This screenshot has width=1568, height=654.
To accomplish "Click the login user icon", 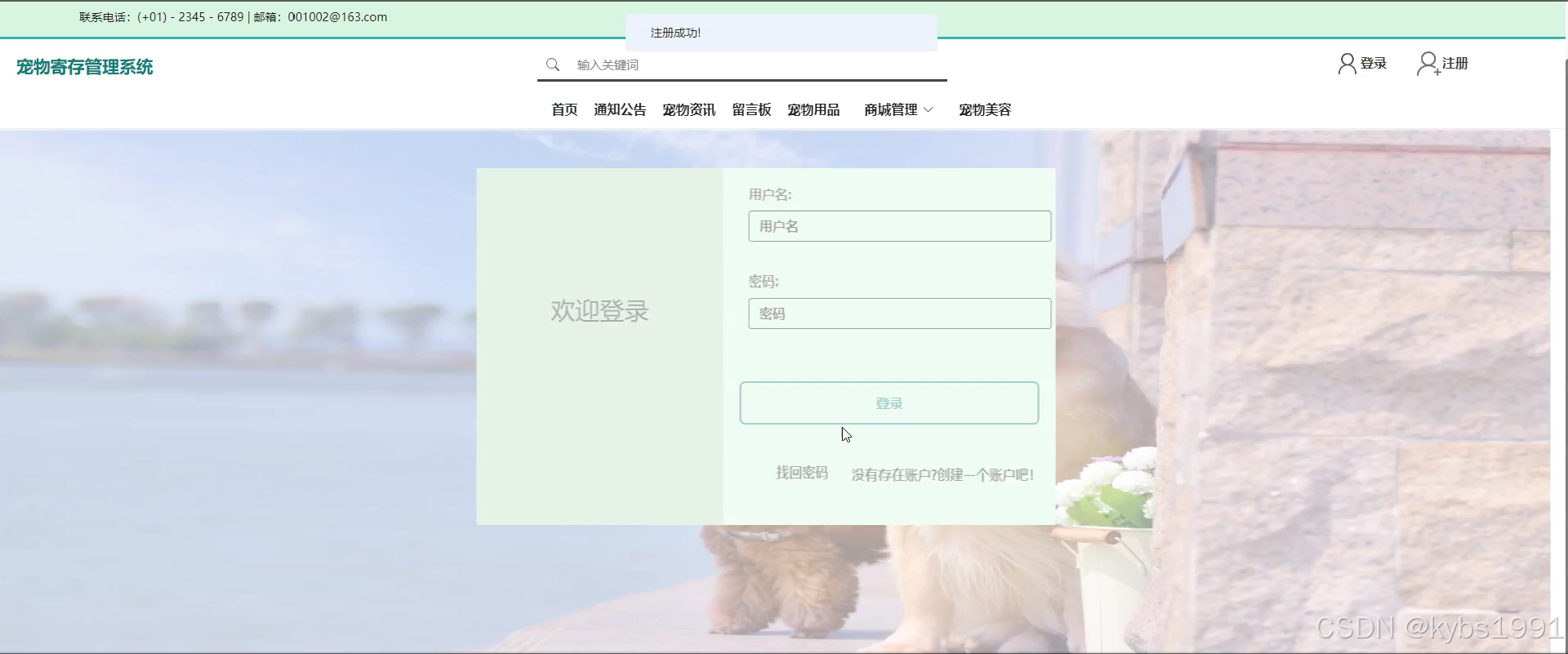I will pos(1347,64).
